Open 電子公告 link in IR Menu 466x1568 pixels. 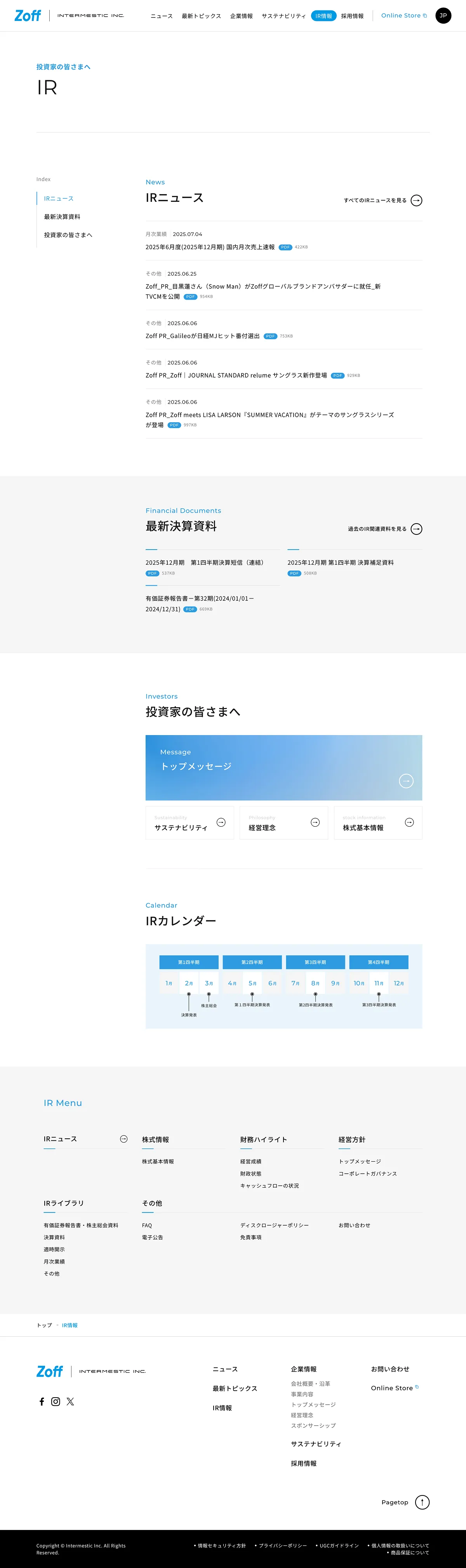click(152, 1237)
